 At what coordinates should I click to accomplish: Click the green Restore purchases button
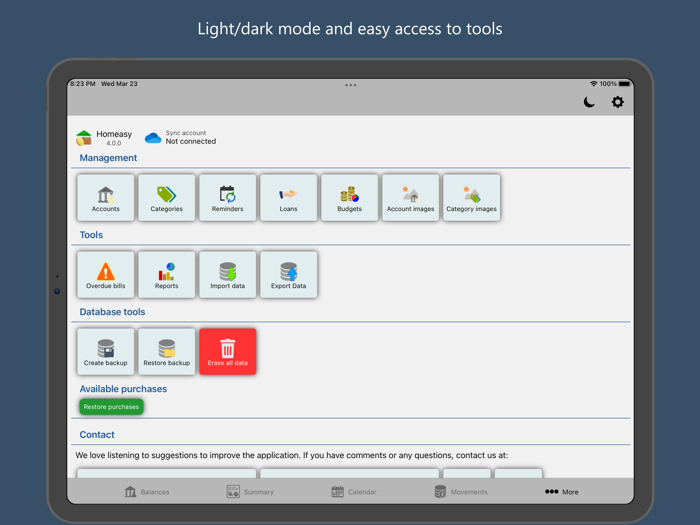[111, 407]
